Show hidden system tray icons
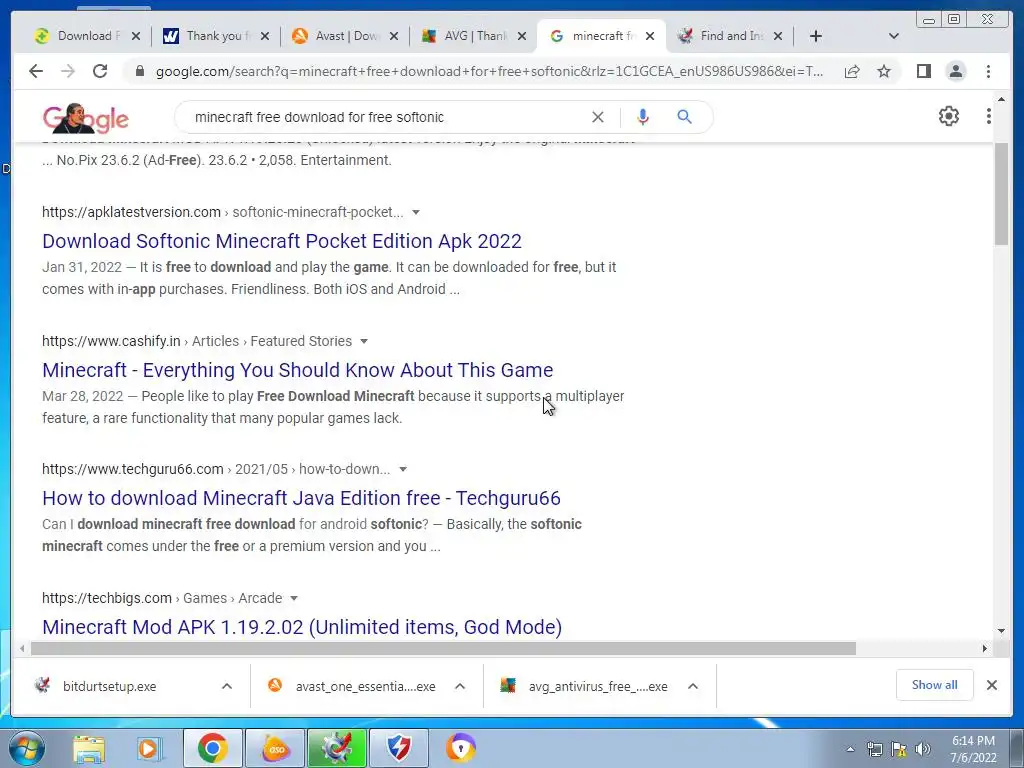Image resolution: width=1024 pixels, height=768 pixels. click(x=850, y=749)
